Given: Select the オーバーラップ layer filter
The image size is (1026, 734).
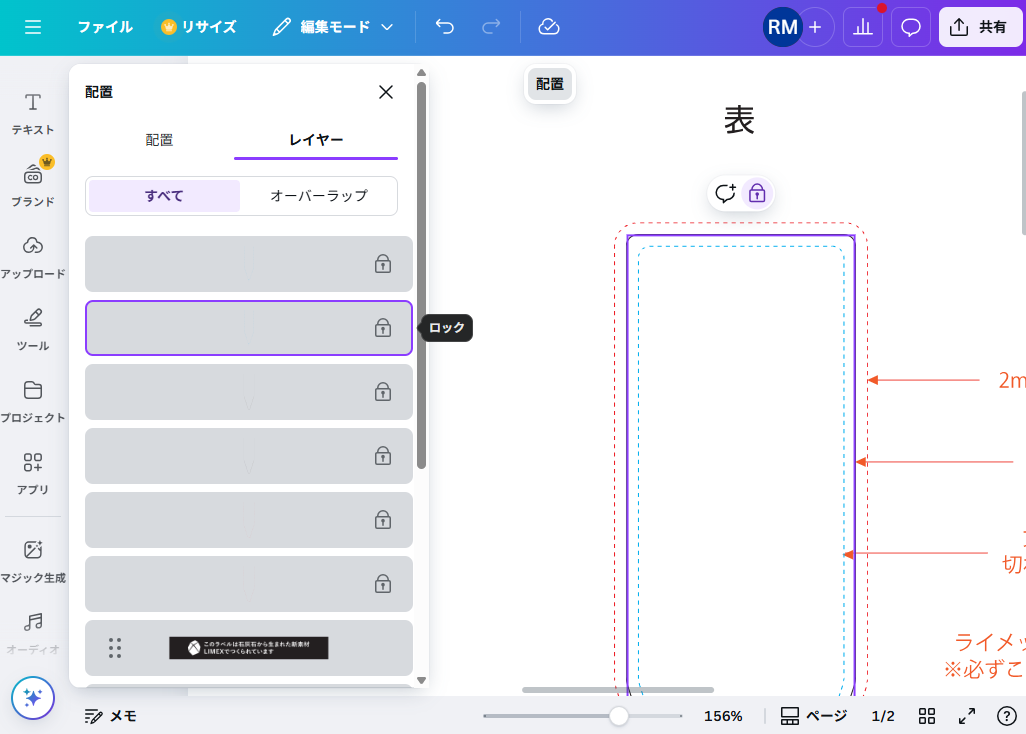Looking at the screenshot, I should [x=319, y=196].
